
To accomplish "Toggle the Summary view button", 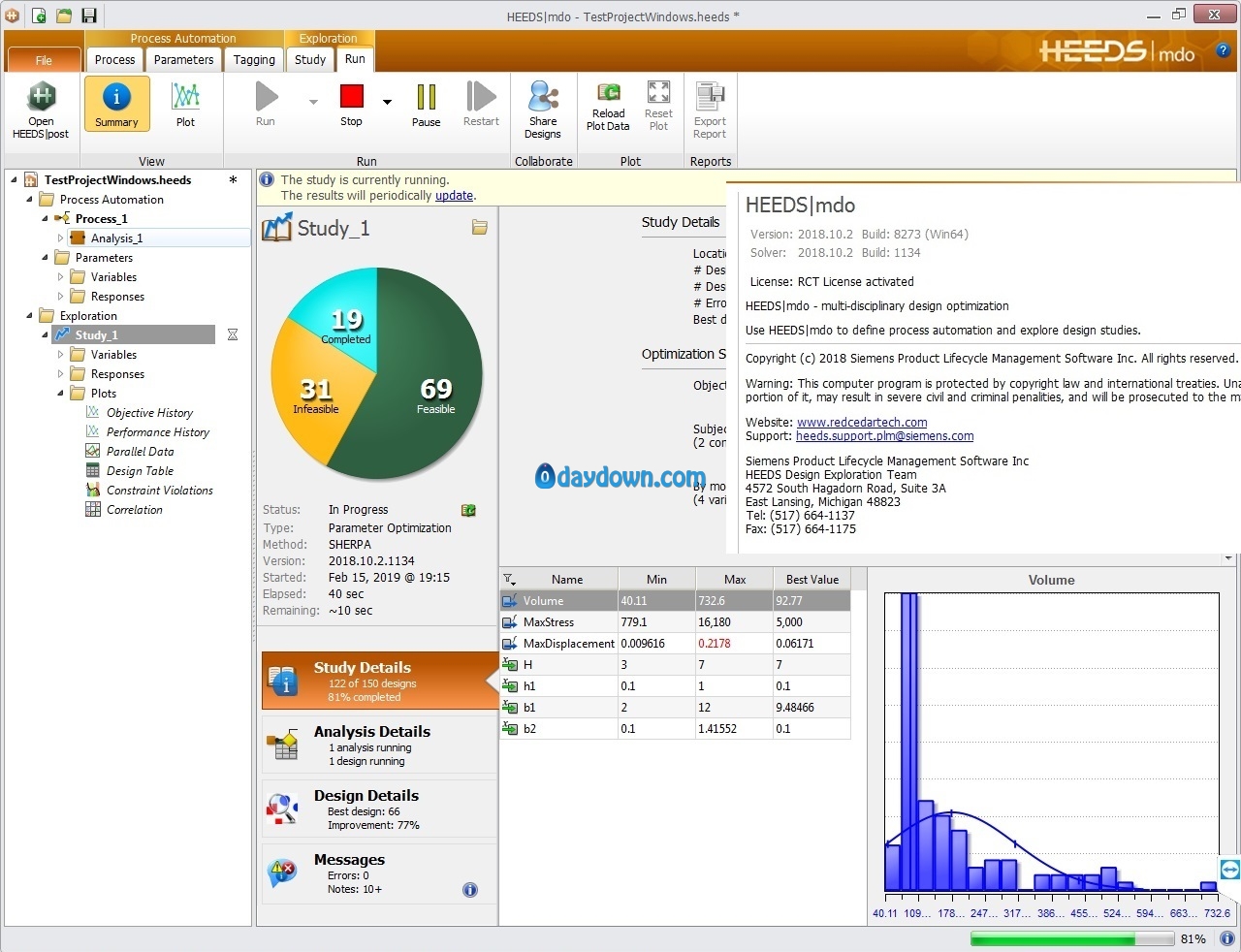I will coord(116,104).
